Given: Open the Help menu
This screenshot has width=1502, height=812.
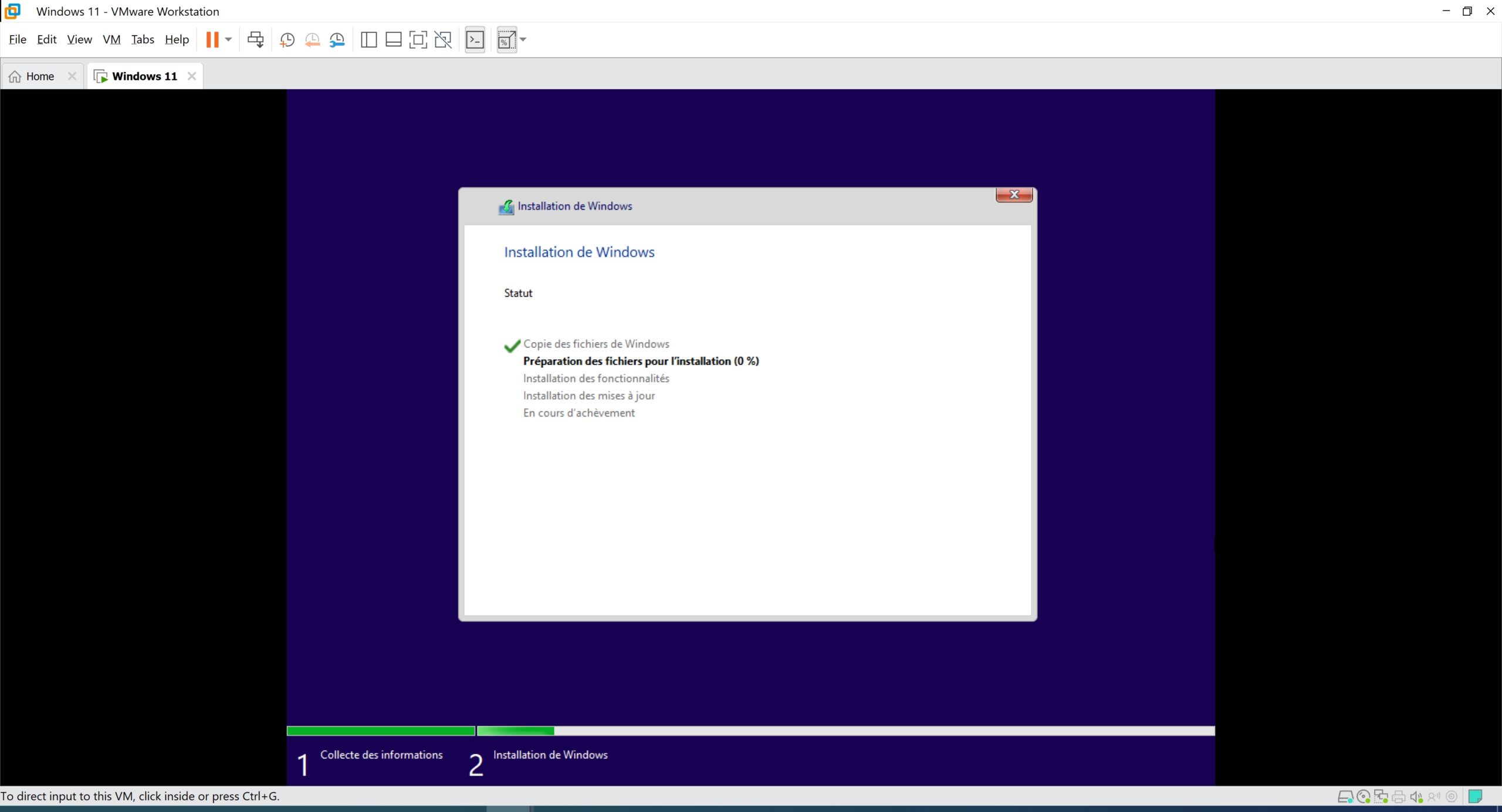Looking at the screenshot, I should pyautogui.click(x=177, y=39).
